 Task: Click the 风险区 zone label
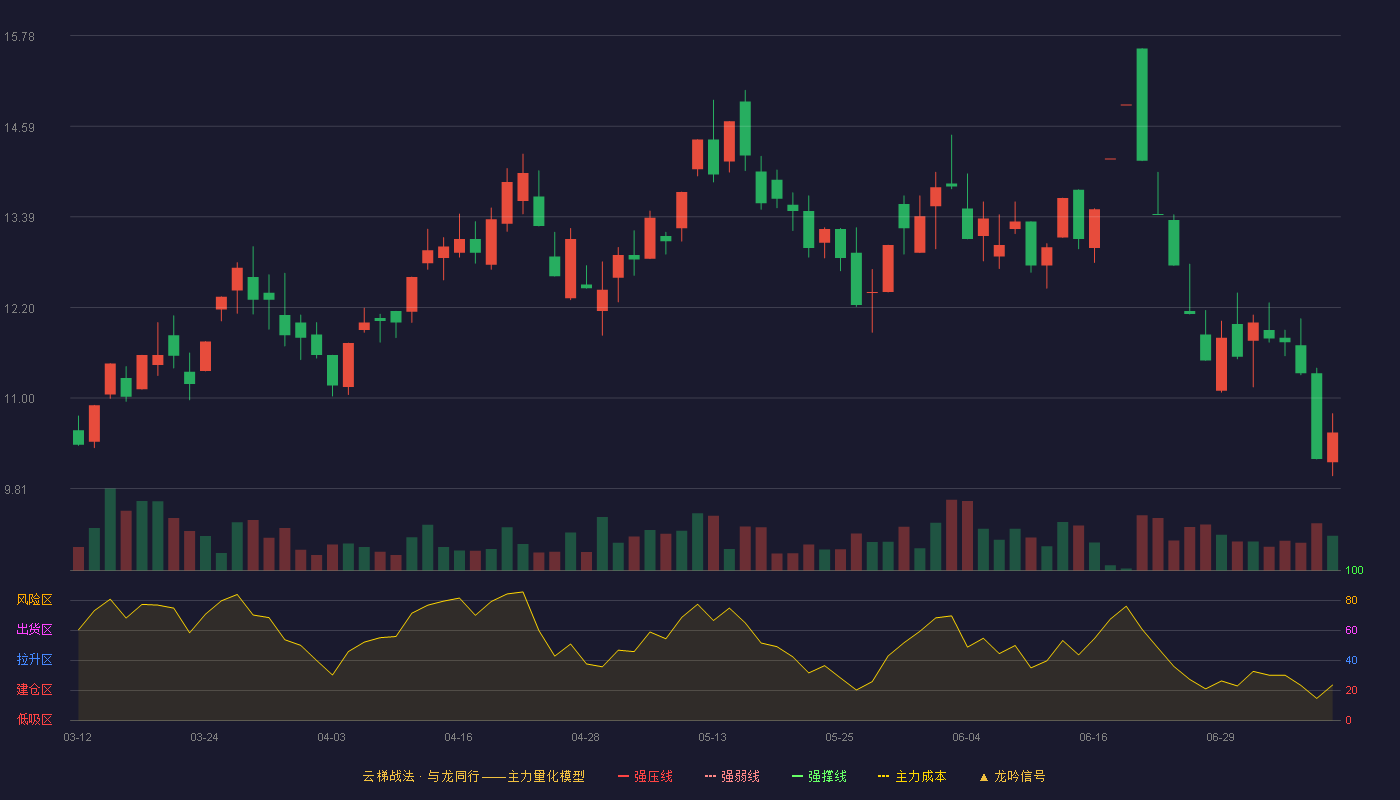[x=34, y=600]
